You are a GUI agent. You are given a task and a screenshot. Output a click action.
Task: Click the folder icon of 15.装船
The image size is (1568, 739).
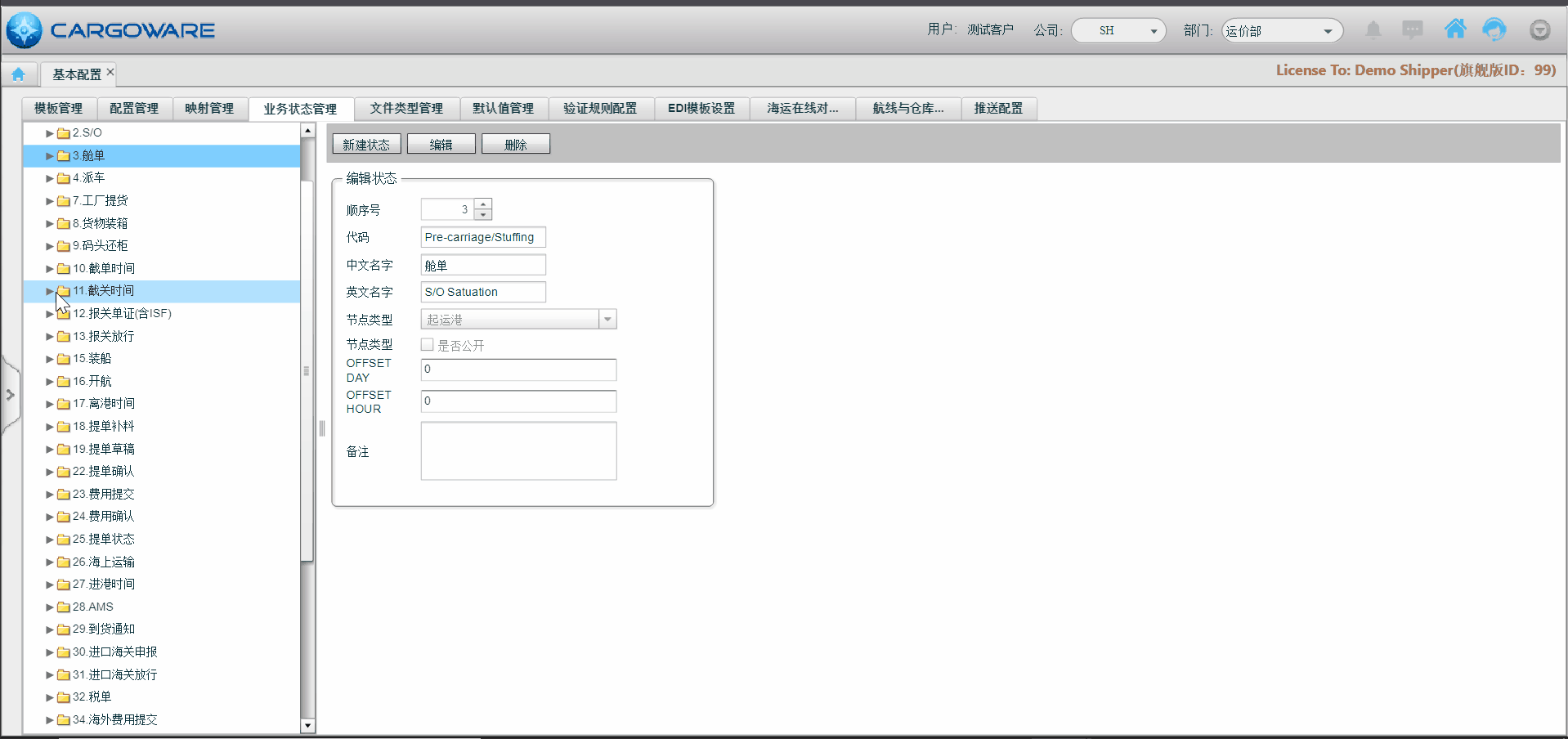63,359
